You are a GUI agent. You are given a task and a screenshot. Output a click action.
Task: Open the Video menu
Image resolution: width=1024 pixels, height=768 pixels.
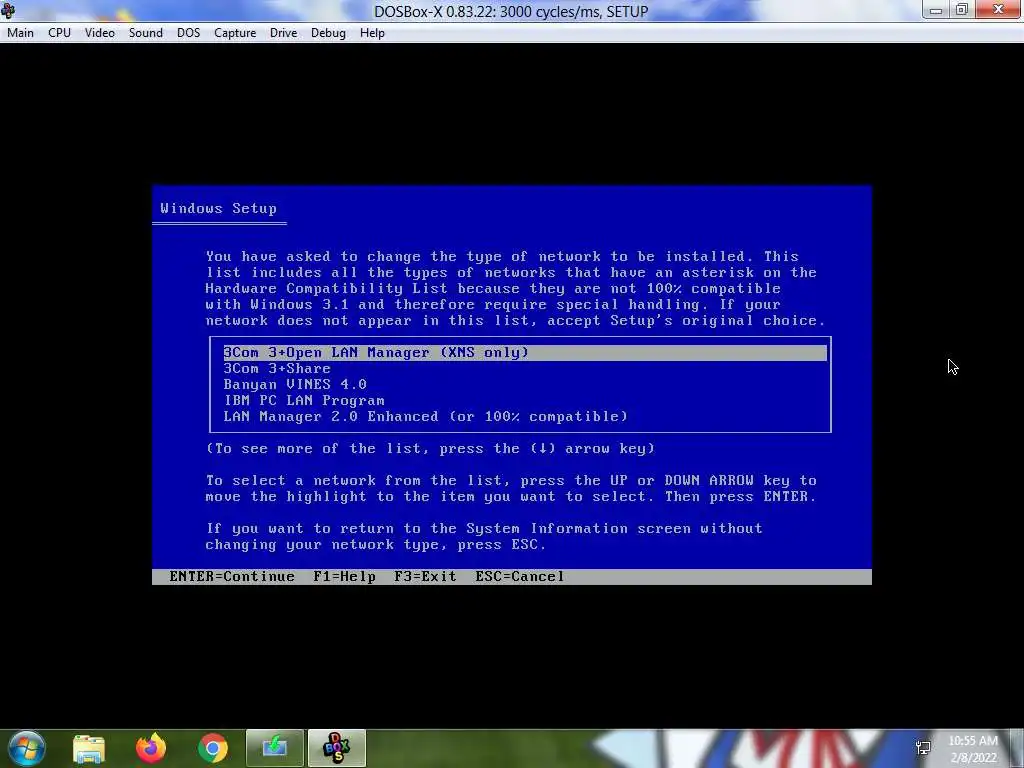(x=100, y=33)
